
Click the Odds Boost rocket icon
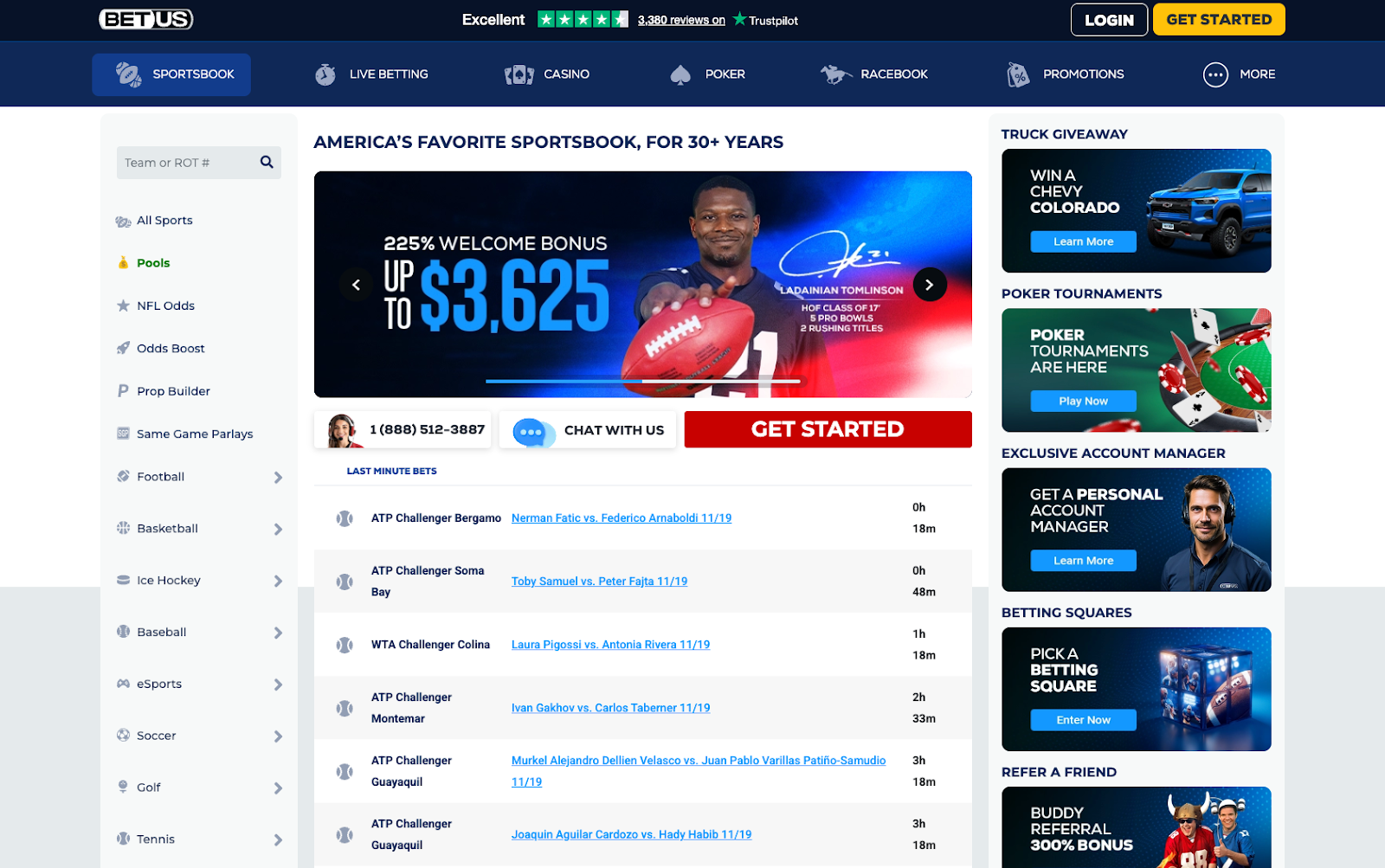pos(123,348)
